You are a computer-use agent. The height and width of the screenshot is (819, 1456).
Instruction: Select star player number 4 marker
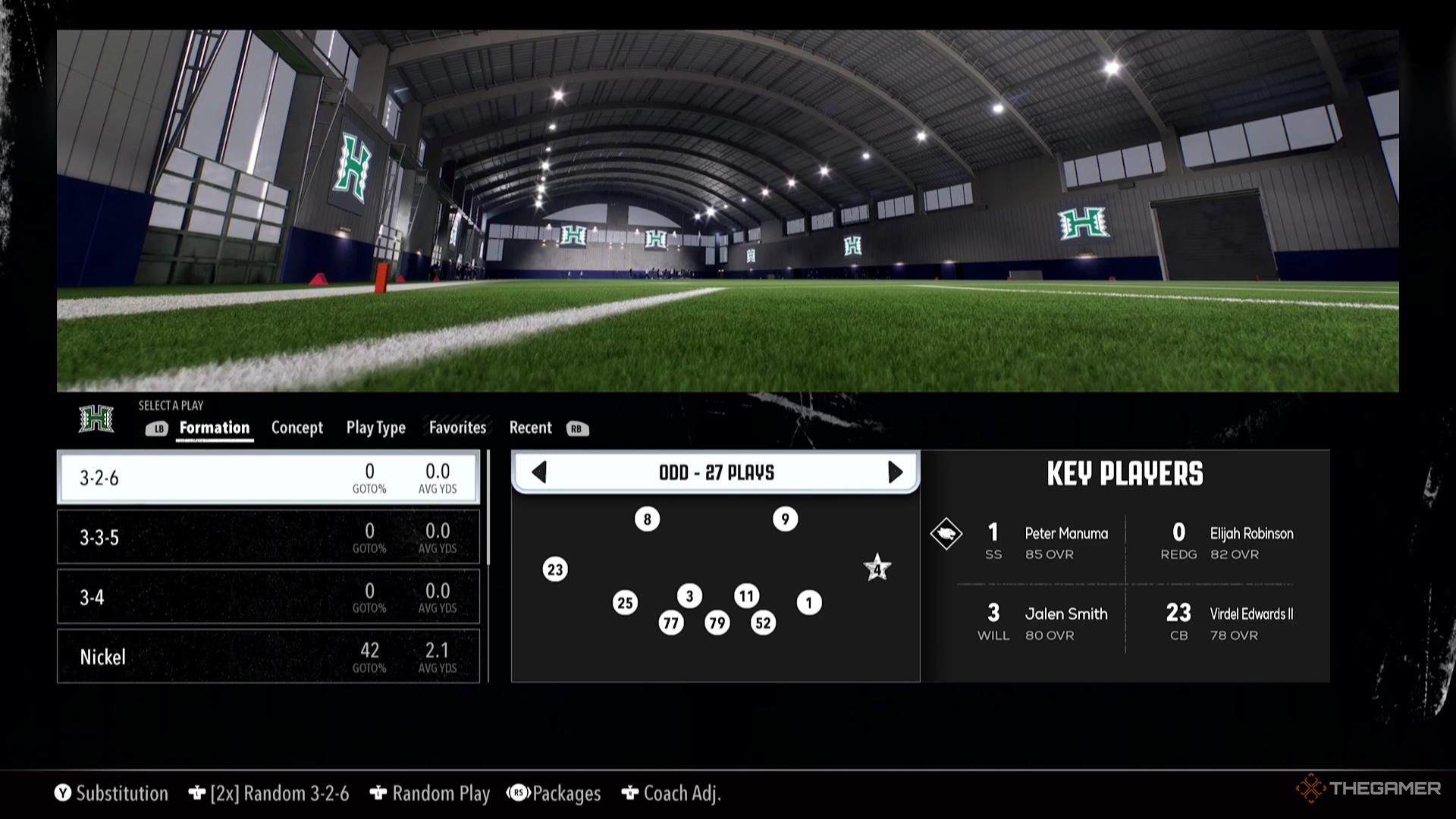point(877,569)
